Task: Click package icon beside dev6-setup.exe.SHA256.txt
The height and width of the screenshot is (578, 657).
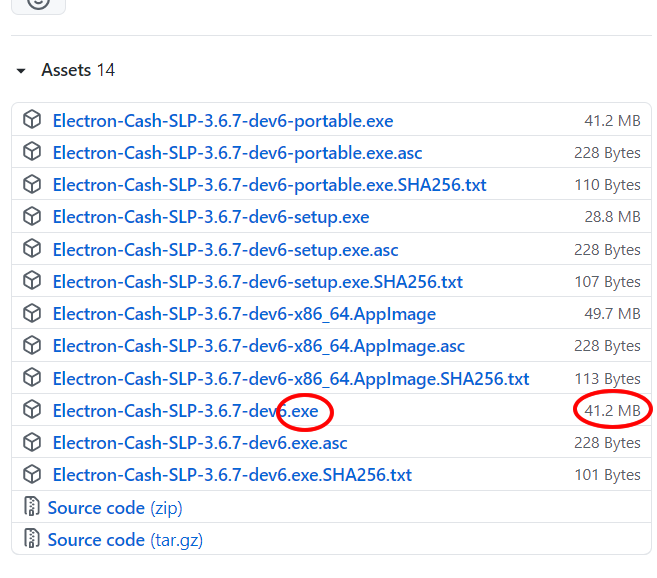Action: (32, 280)
